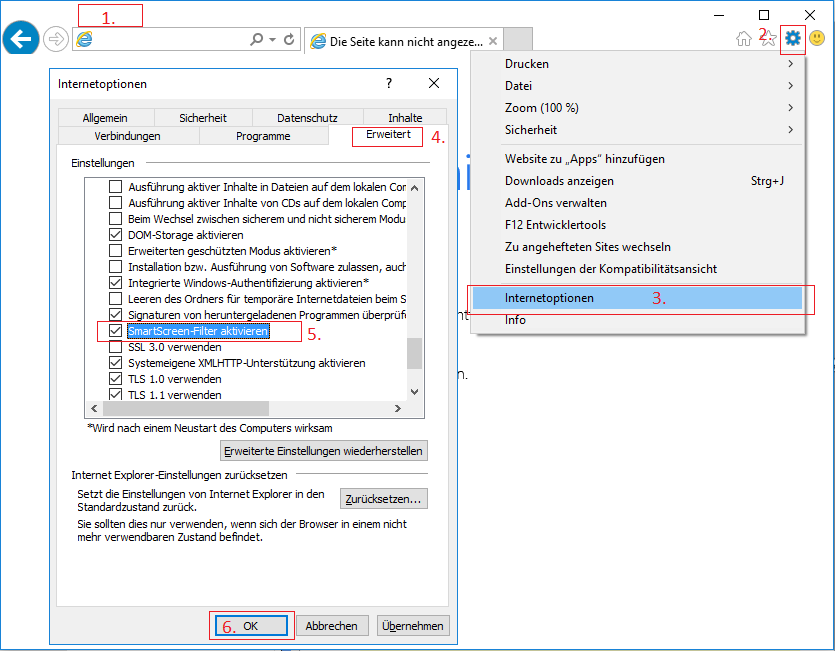Switch to the Inhalte tab
835x651 pixels.
click(405, 118)
